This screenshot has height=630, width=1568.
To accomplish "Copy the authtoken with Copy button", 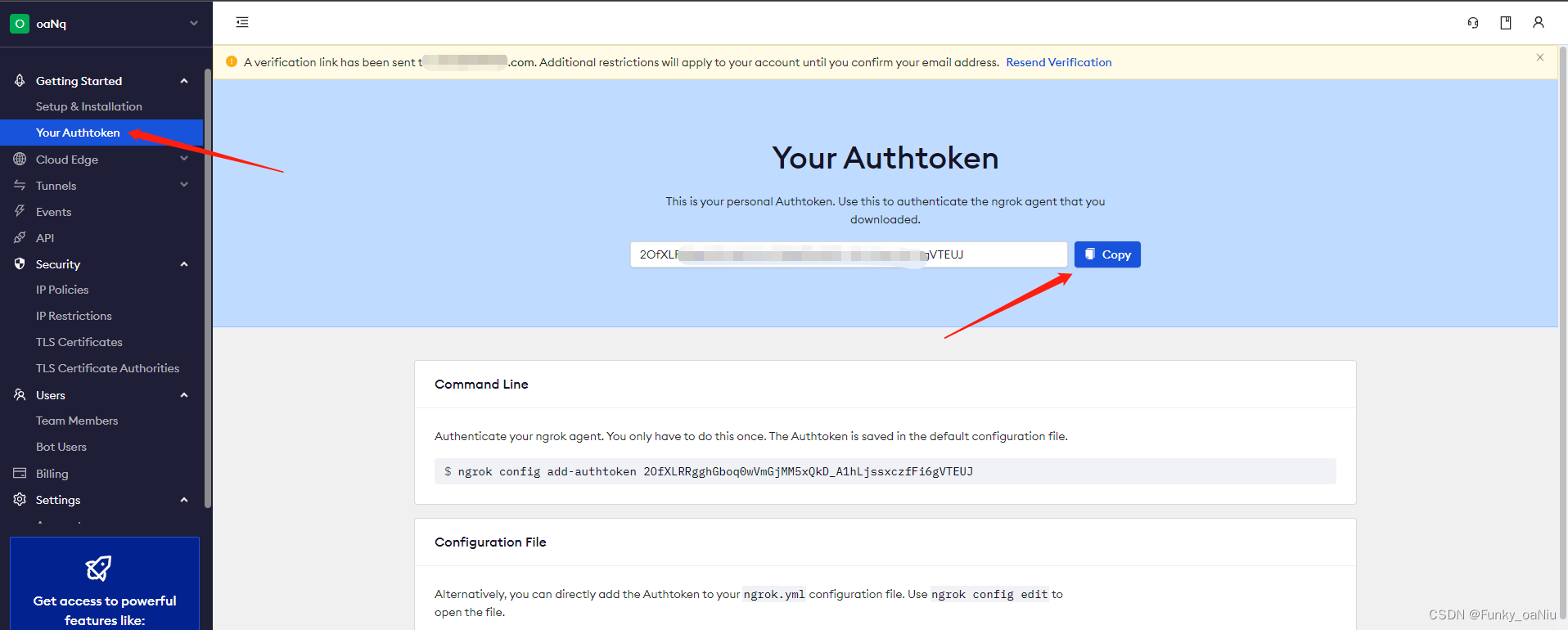I will tap(1107, 254).
